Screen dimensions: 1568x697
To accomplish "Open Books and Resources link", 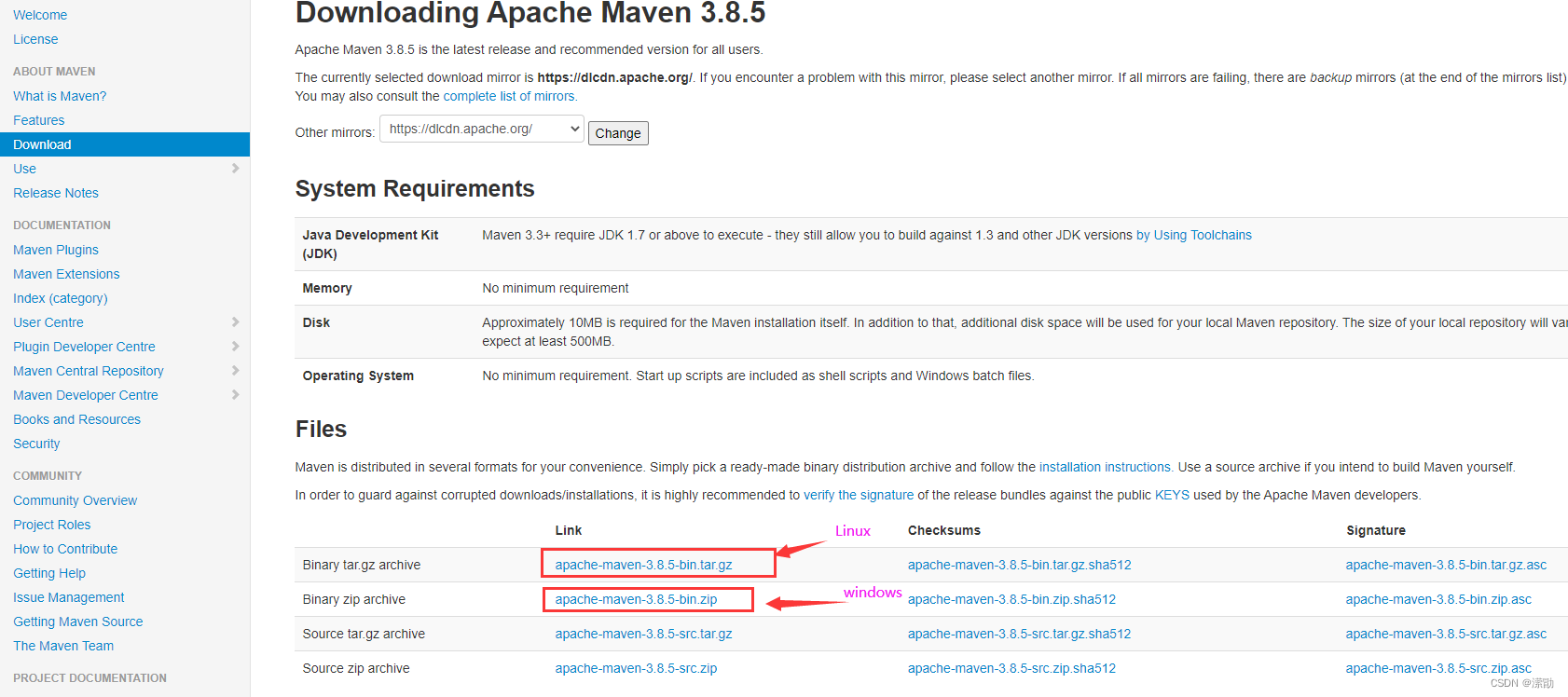I will coord(76,419).
